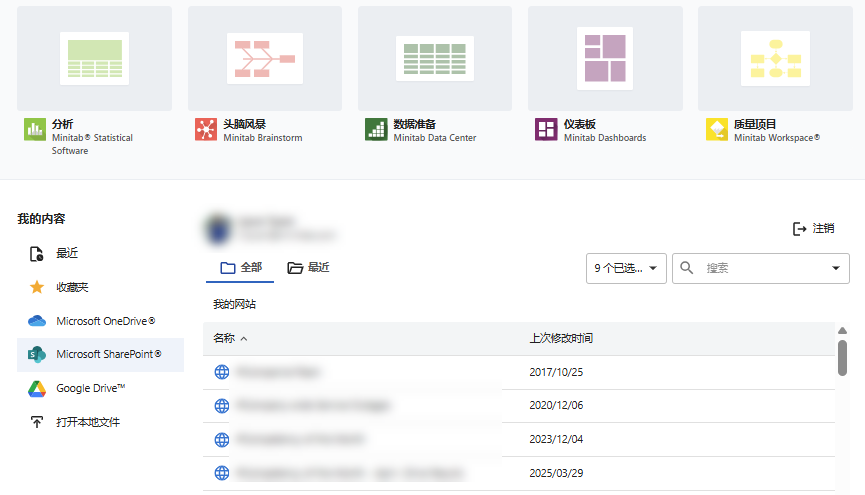The width and height of the screenshot is (865, 495).
Task: Click the user avatar picture
Action: coord(218,229)
